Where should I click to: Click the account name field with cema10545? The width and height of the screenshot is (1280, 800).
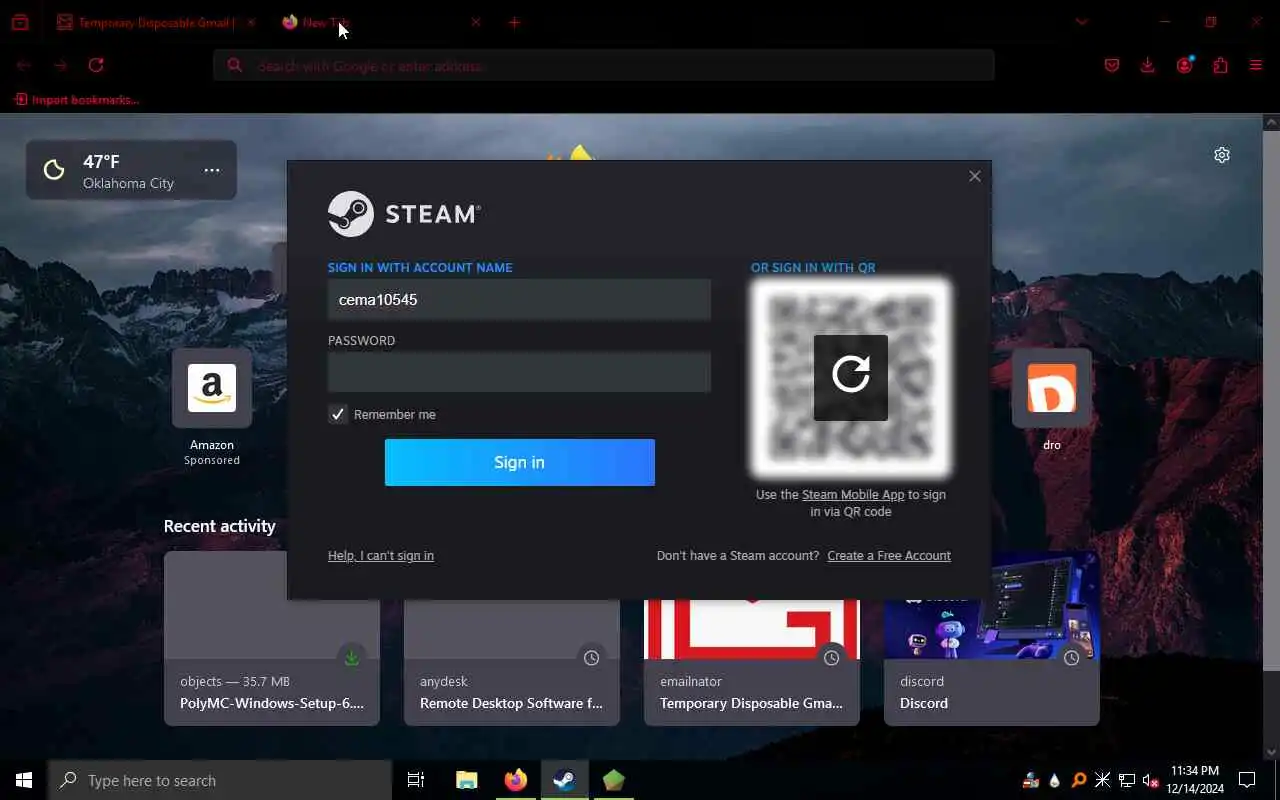point(519,300)
